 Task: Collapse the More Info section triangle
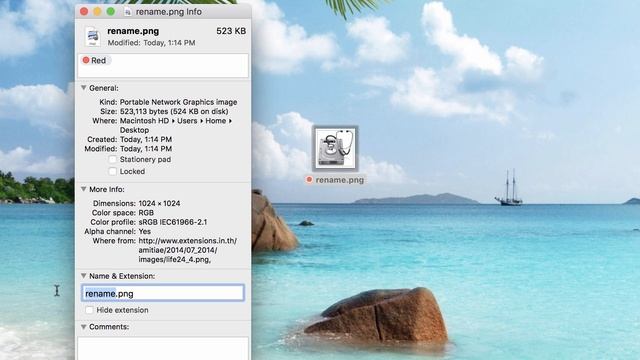84,189
